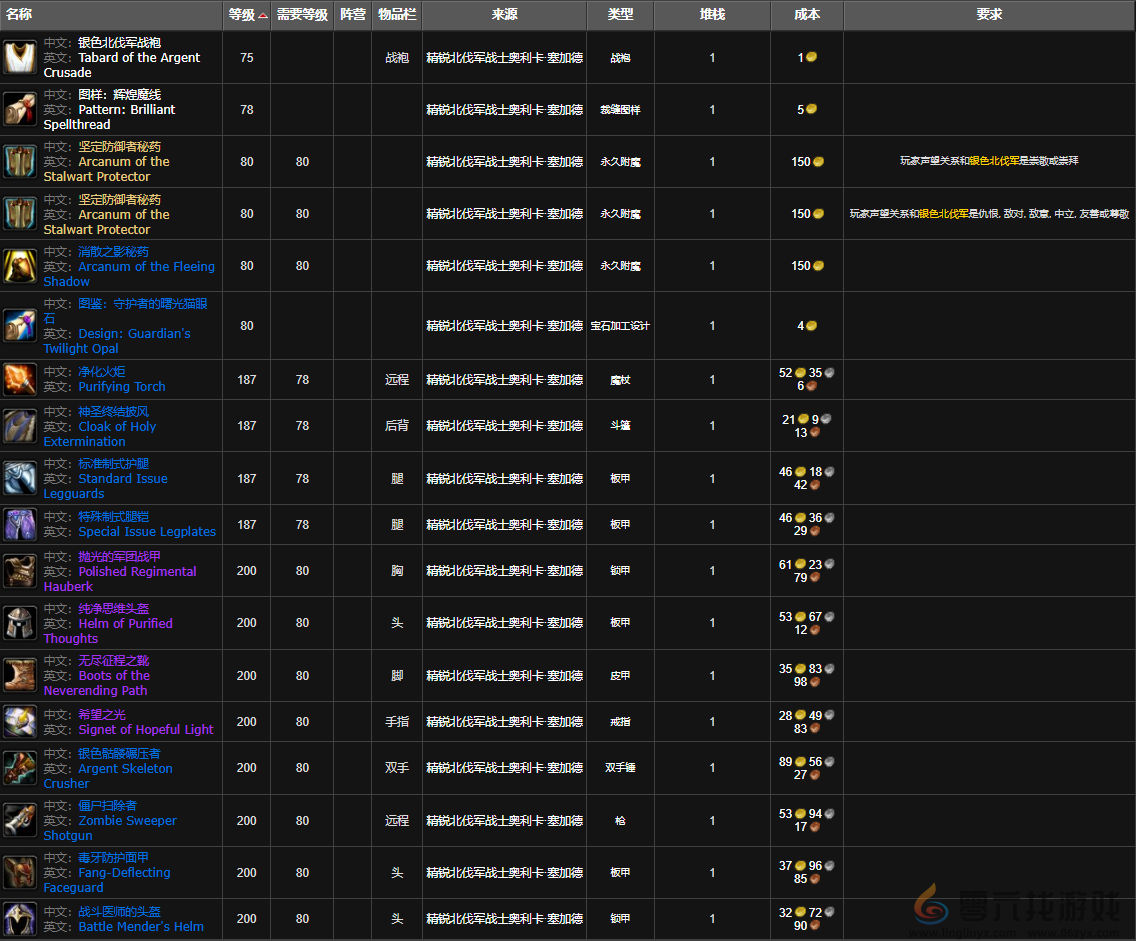Click the Argent Skeleton Crusher icon

[20, 768]
